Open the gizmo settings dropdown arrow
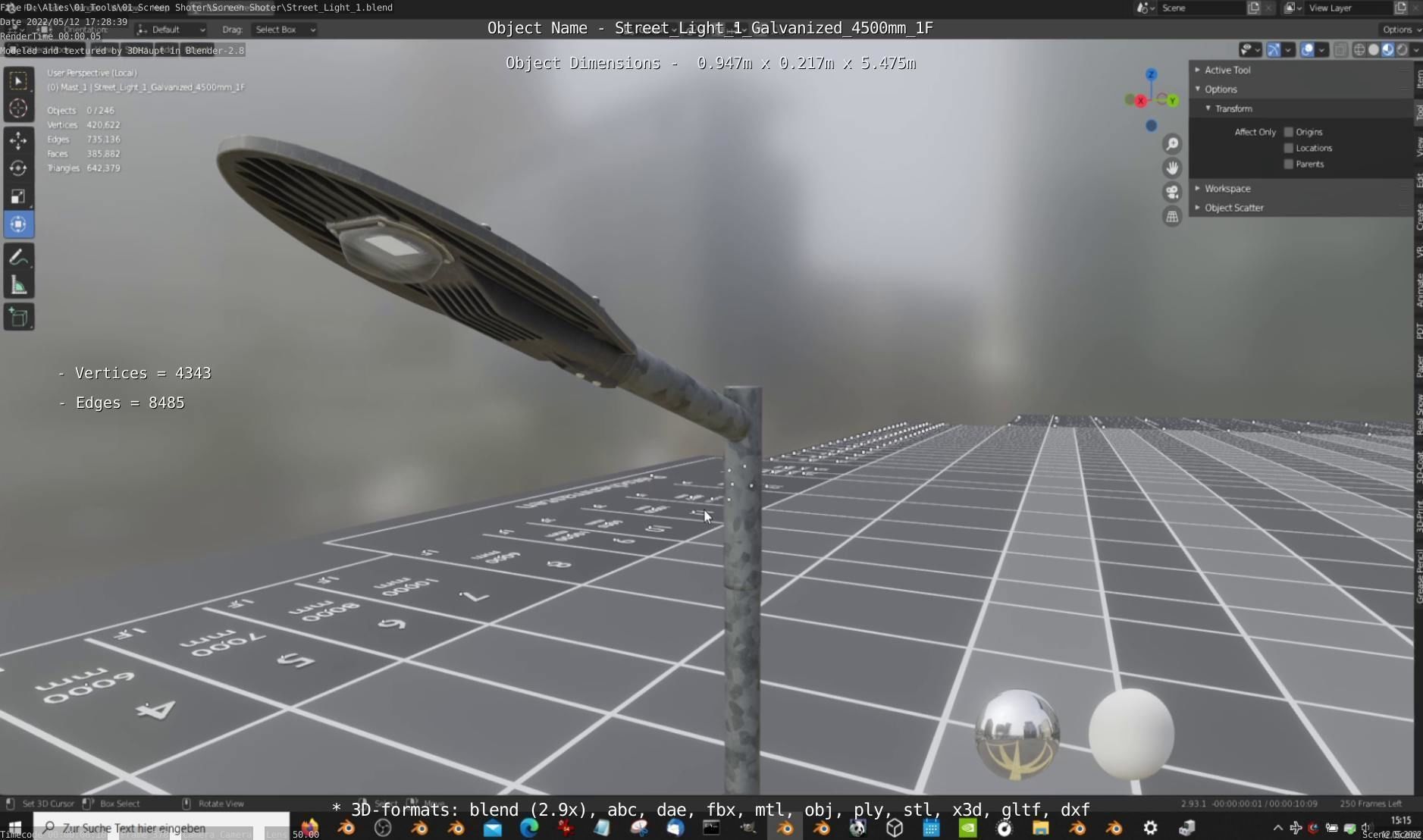 tap(1289, 50)
